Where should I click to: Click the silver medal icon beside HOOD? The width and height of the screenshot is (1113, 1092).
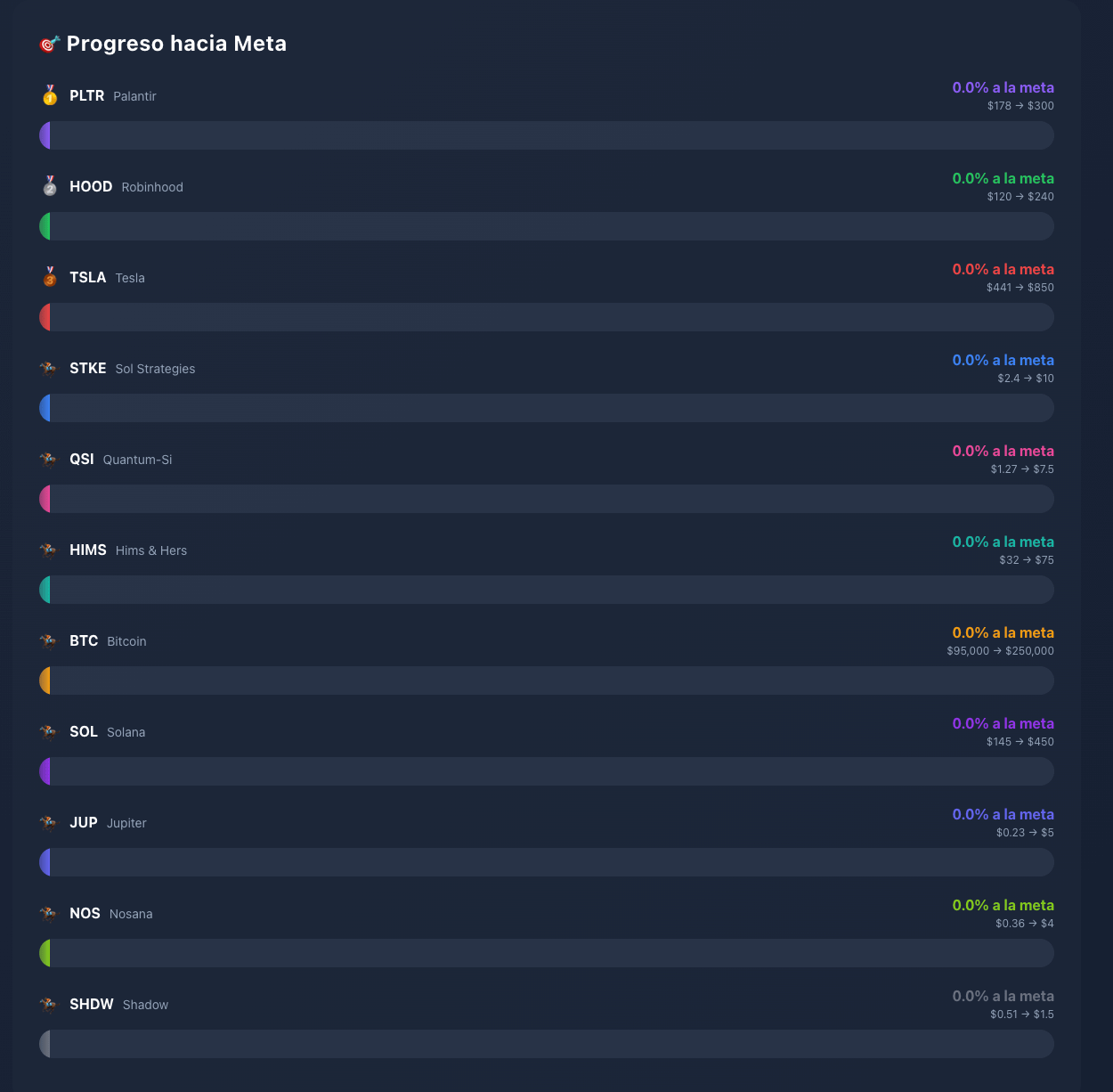(50, 186)
